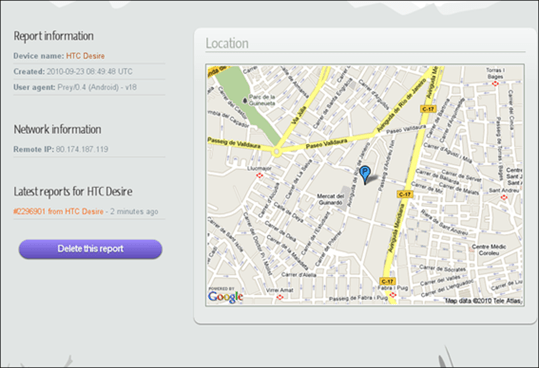The width and height of the screenshot is (539, 368).
Task: Click the Llucmajor metro station icon
Action: (x=260, y=176)
